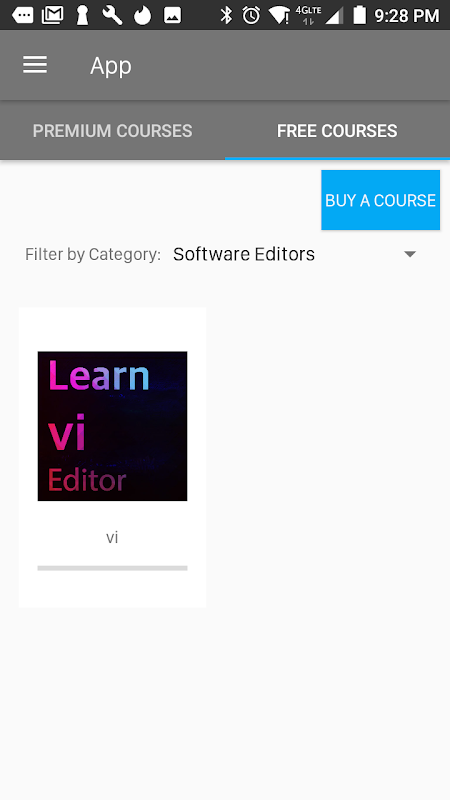This screenshot has height=800, width=450.
Task: Tap the Wi-Fi status icon
Action: tap(279, 15)
